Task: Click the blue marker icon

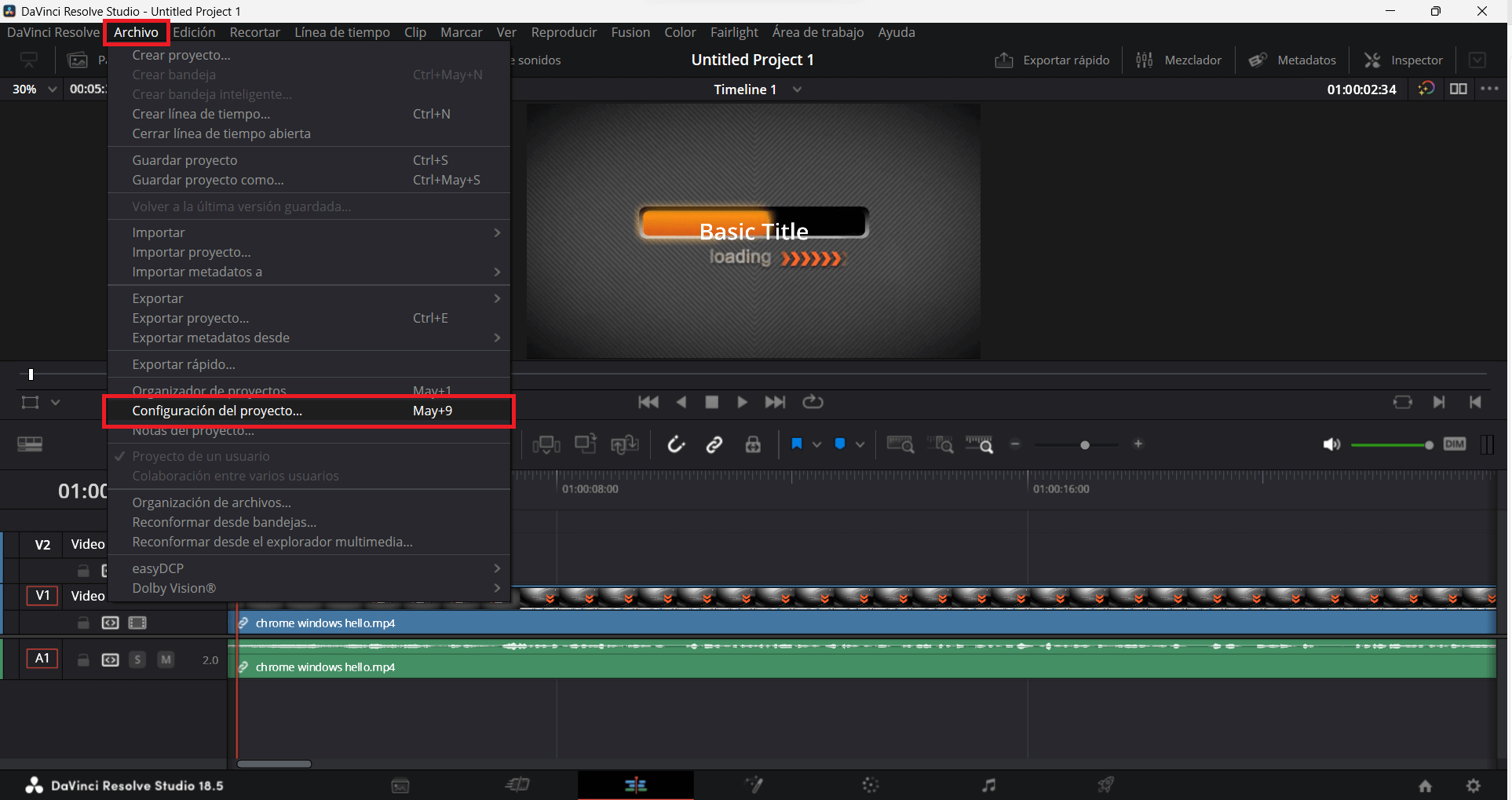Action: 840,444
